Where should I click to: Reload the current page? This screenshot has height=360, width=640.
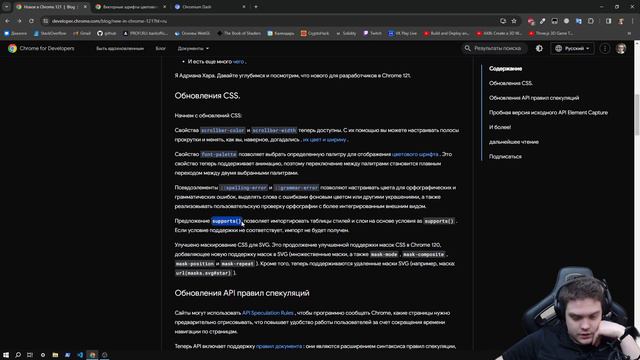pyautogui.click(x=31, y=21)
